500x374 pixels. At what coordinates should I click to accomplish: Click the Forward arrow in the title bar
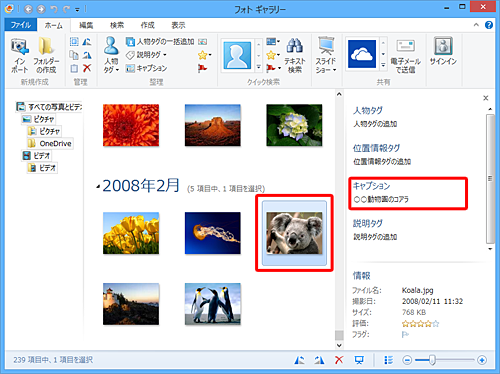(41, 9)
